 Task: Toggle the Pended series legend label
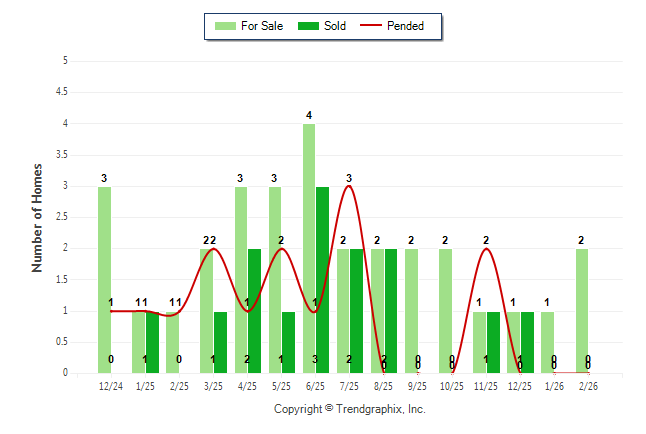coord(405,26)
